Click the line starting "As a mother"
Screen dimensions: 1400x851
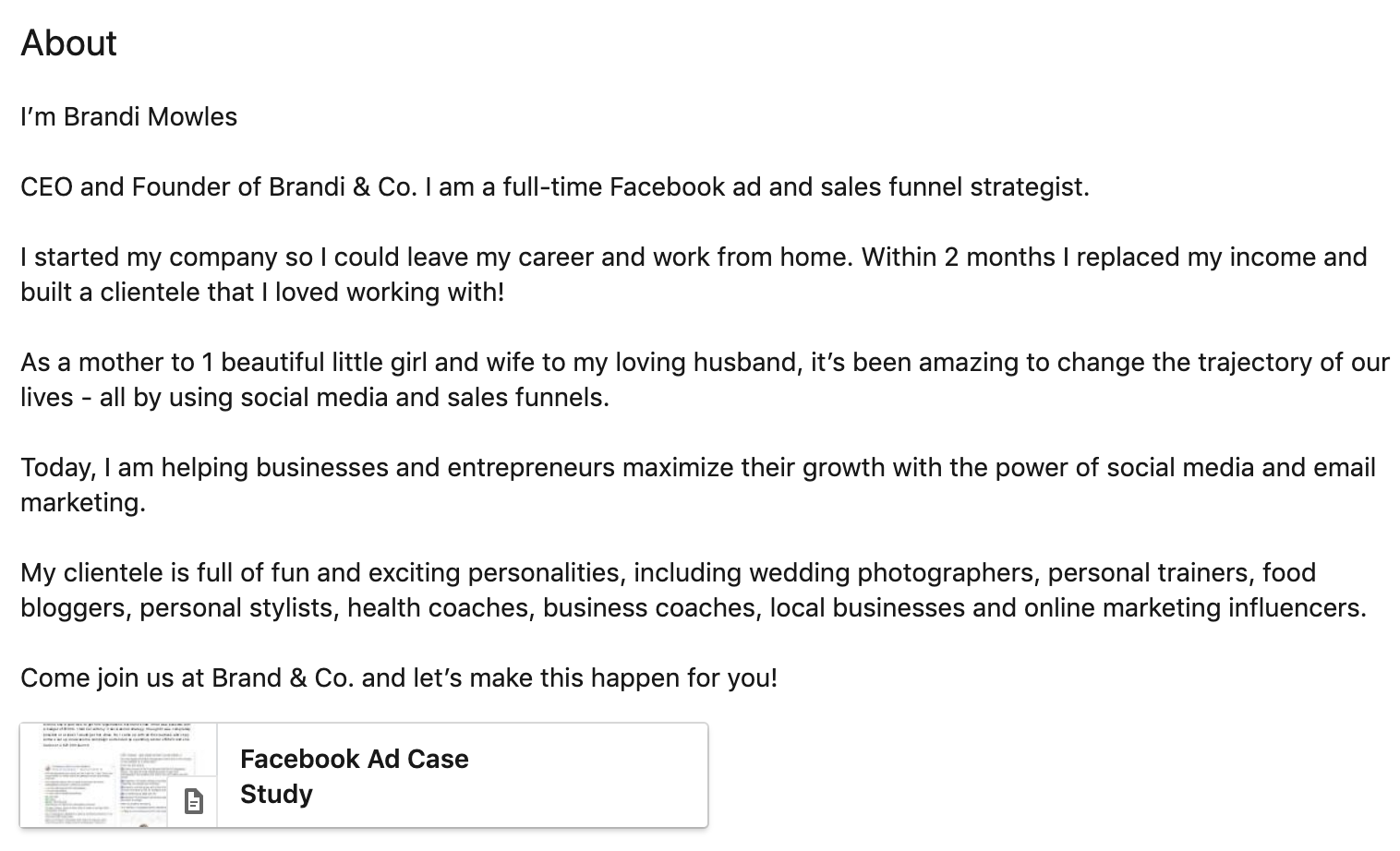click(705, 362)
